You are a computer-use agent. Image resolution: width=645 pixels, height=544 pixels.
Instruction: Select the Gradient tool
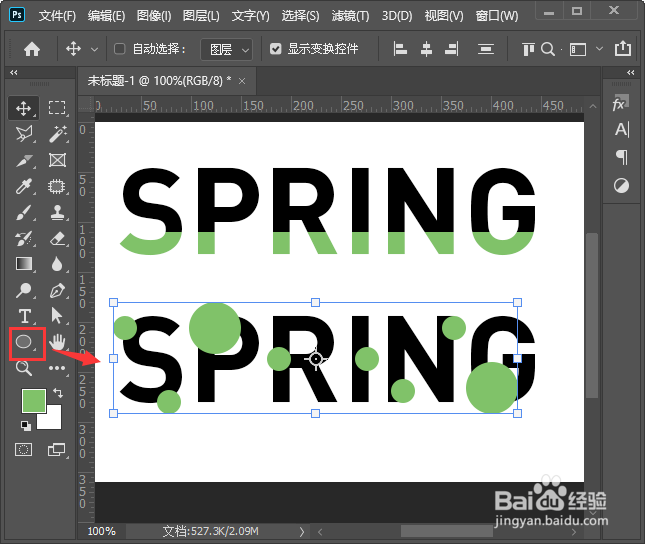coord(23,264)
